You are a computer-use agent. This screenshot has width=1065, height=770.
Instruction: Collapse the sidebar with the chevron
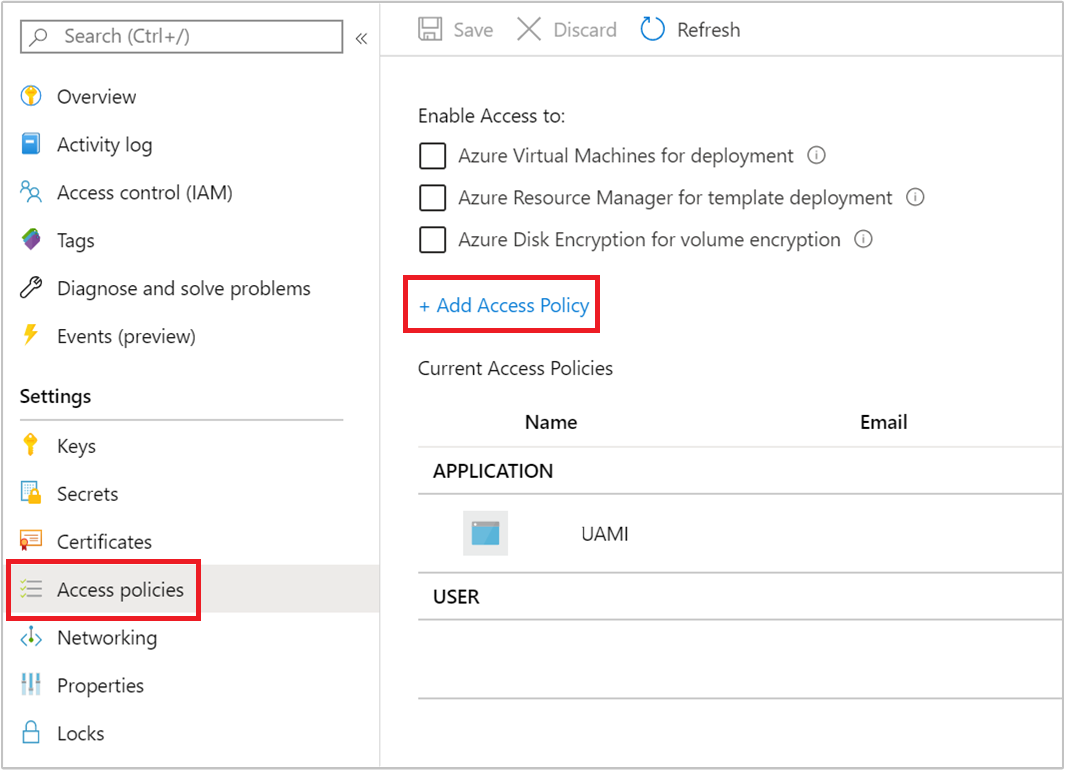(362, 38)
